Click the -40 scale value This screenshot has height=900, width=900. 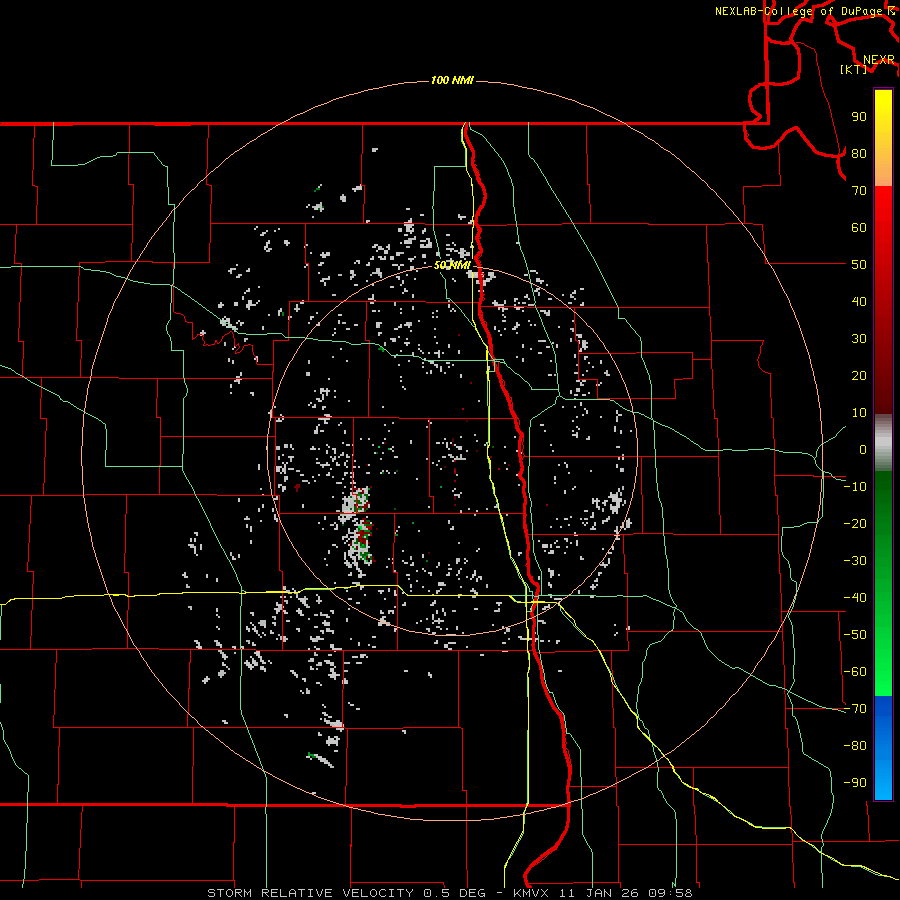(x=855, y=598)
